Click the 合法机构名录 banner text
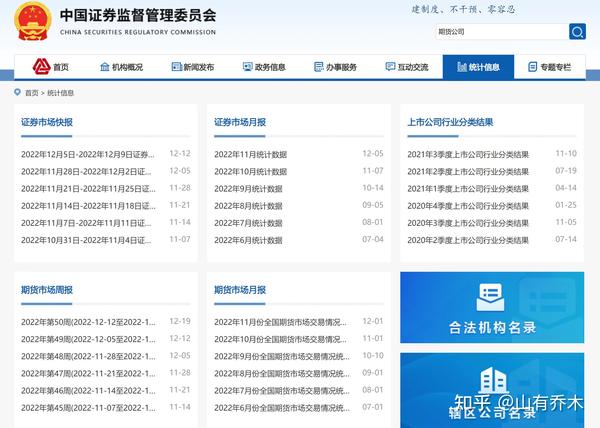600x428 pixels. pyautogui.click(x=492, y=327)
